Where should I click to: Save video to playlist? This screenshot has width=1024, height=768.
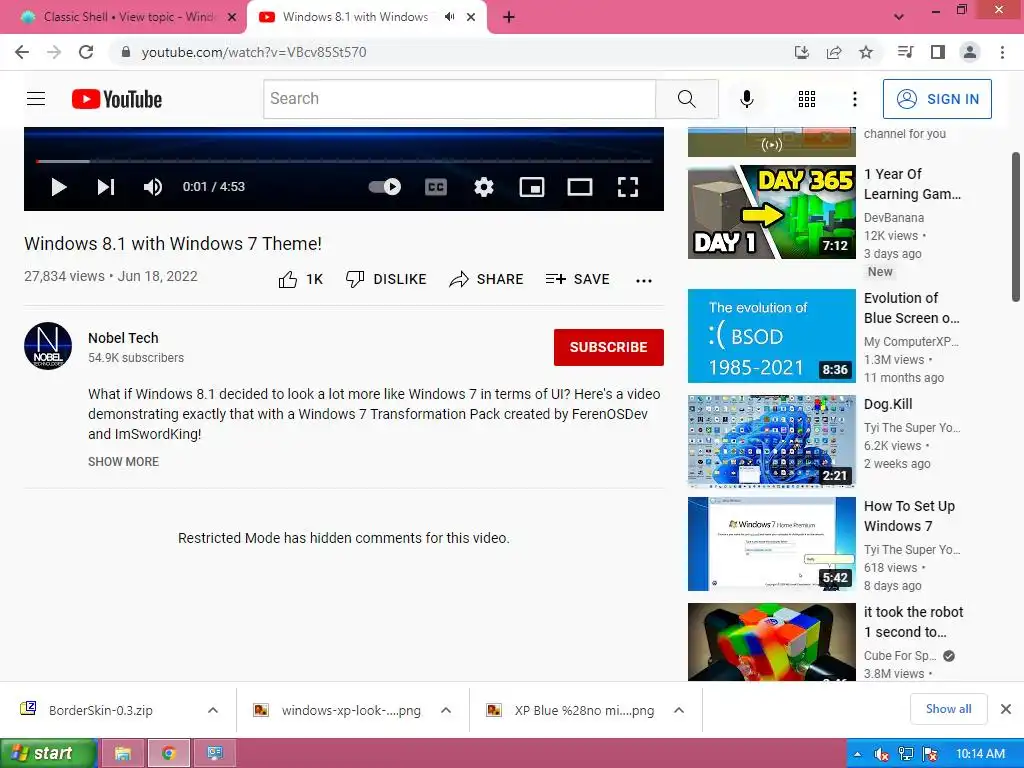pyautogui.click(x=577, y=280)
